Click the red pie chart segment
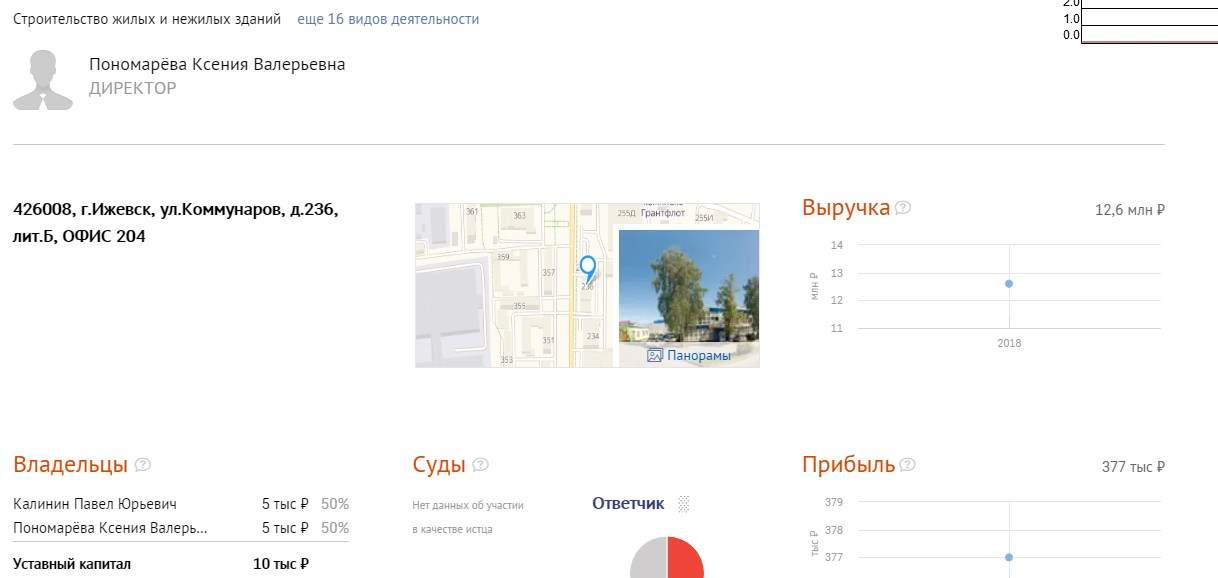This screenshot has width=1218, height=578. [686, 558]
